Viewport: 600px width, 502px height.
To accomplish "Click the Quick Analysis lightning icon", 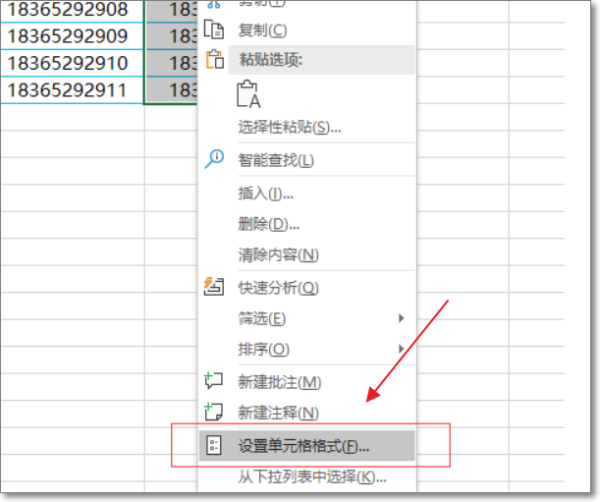I will click(x=214, y=287).
